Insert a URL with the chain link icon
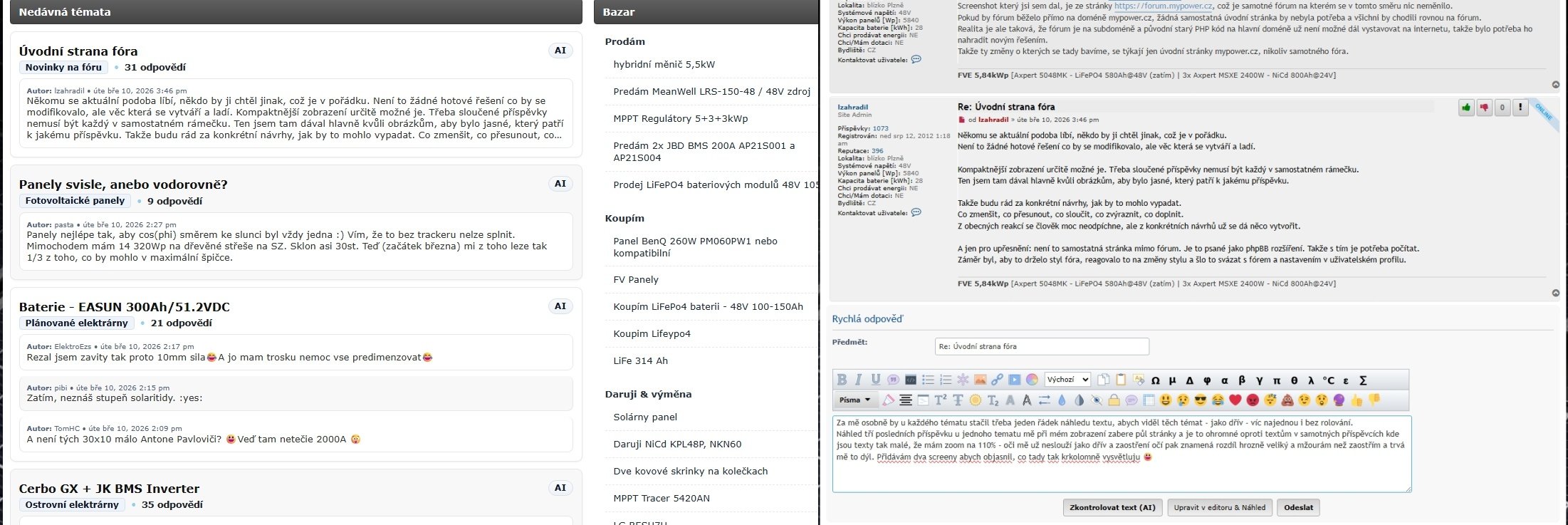 coord(997,380)
